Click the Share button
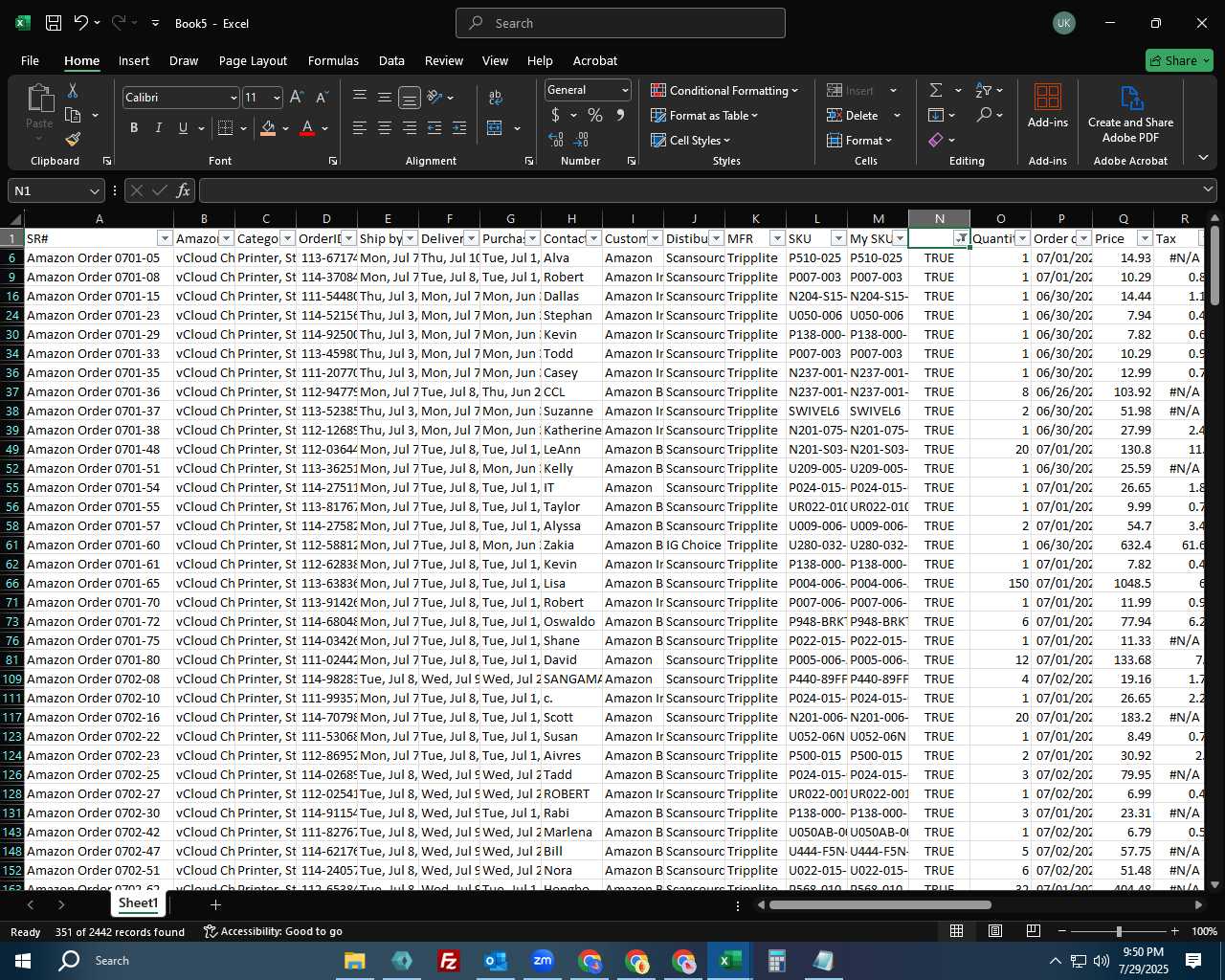Screen dimensions: 1225x980 1179,60
